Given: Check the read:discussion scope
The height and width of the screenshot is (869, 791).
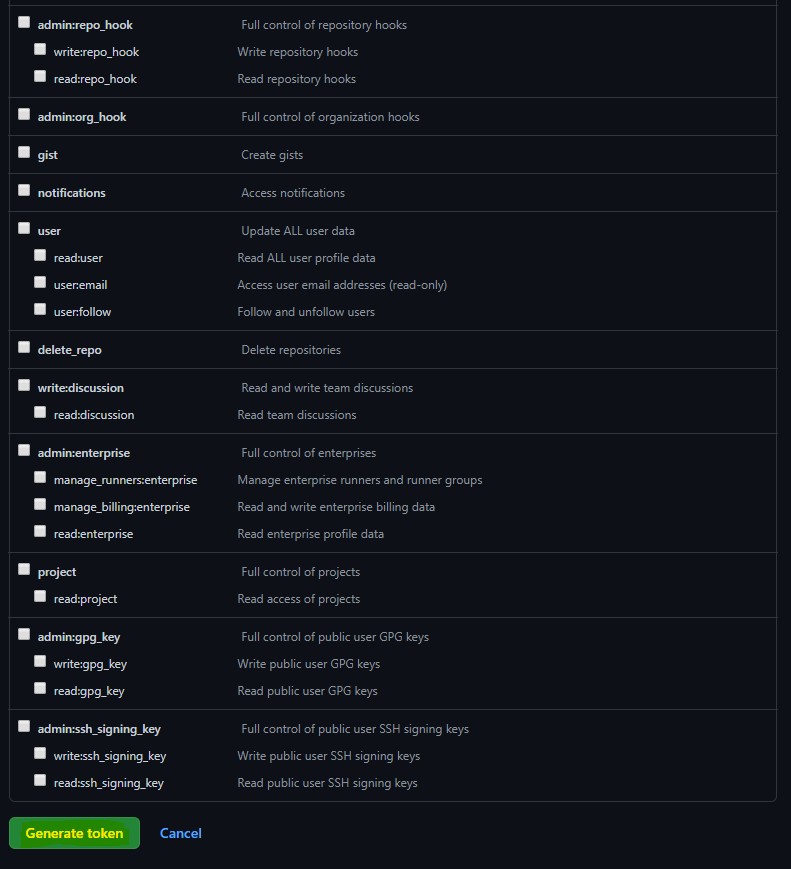Looking at the screenshot, I should point(40,412).
